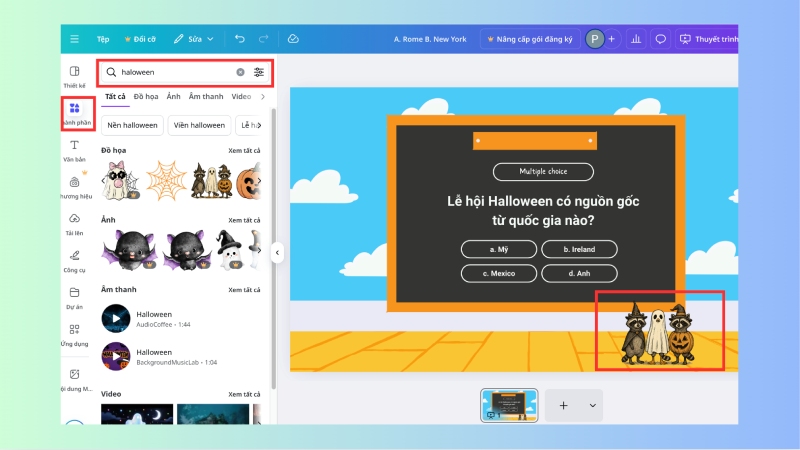Open the Tải lên upload panel
This screenshot has height=450, width=800.
coord(74,222)
